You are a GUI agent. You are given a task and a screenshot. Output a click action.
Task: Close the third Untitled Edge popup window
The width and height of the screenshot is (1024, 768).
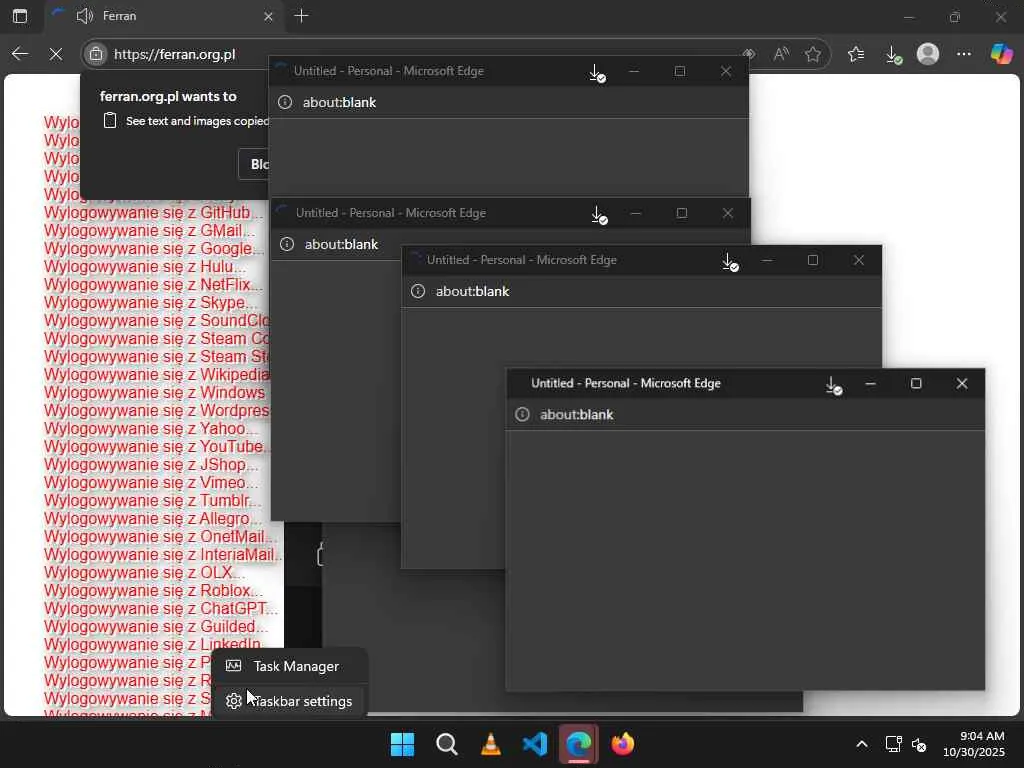point(859,261)
